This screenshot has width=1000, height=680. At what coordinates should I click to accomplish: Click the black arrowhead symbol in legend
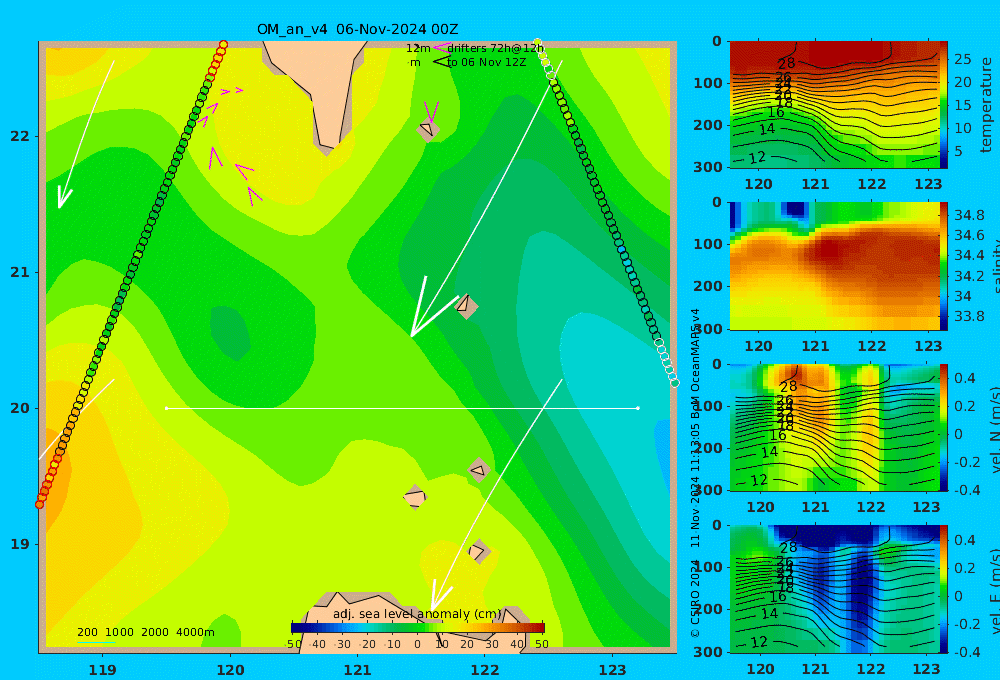click(x=440, y=62)
